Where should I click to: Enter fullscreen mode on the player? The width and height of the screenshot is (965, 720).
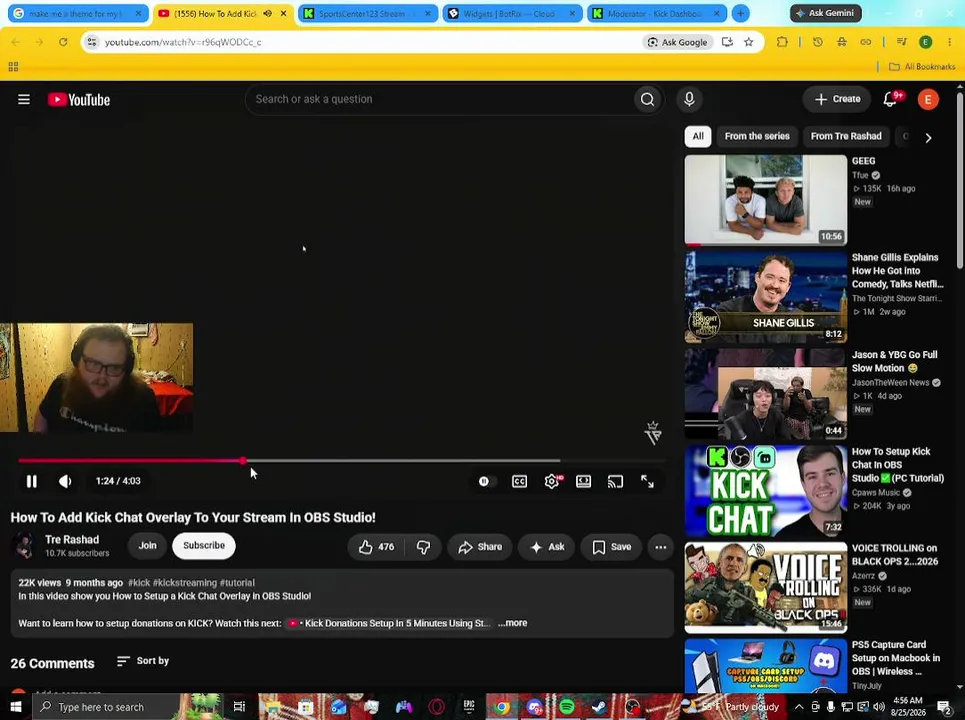pos(647,481)
